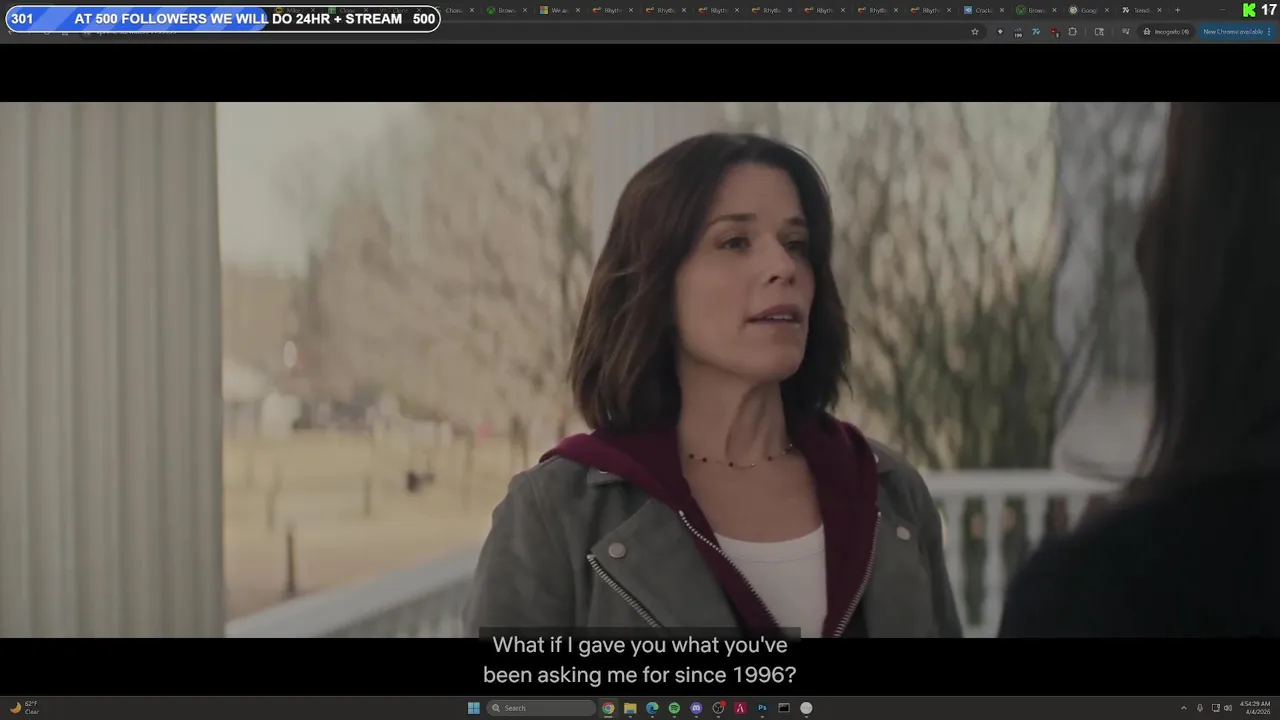Switch to the 'Trendi' browser tab
The width and height of the screenshot is (1280, 720).
pyautogui.click(x=1140, y=10)
